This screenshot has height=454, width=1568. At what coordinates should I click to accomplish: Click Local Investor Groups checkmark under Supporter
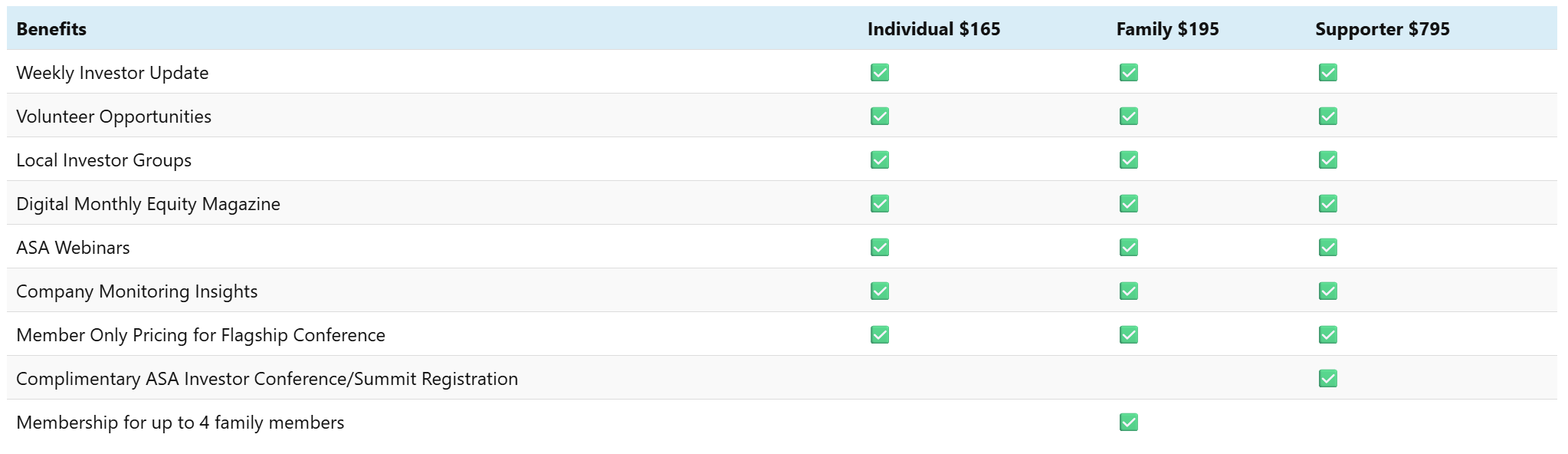point(1328,160)
